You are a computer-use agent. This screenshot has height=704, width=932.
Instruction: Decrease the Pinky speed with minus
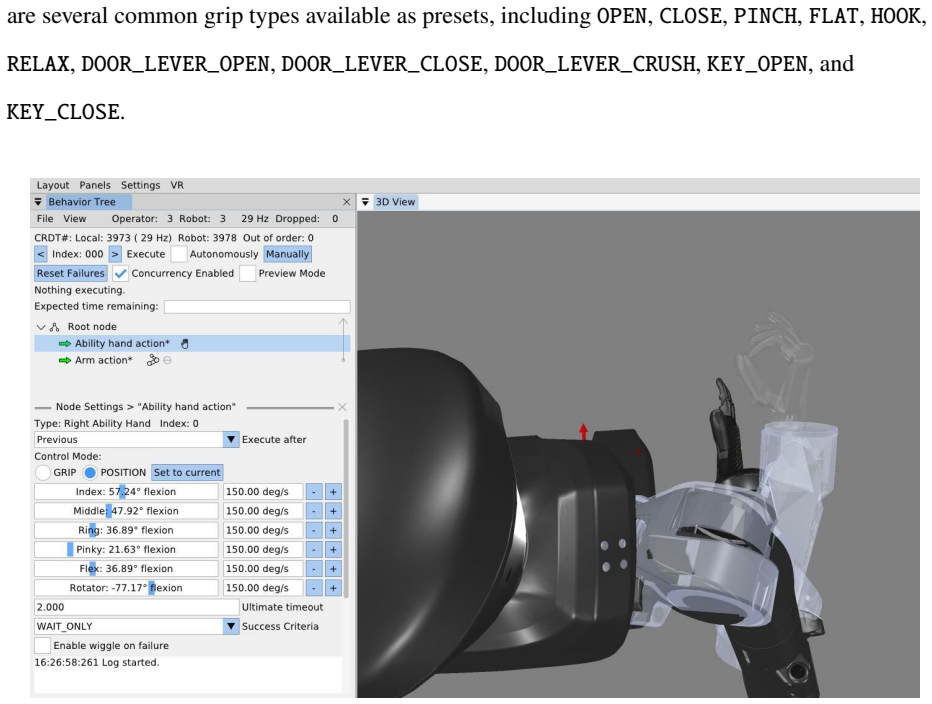pyautogui.click(x=314, y=549)
